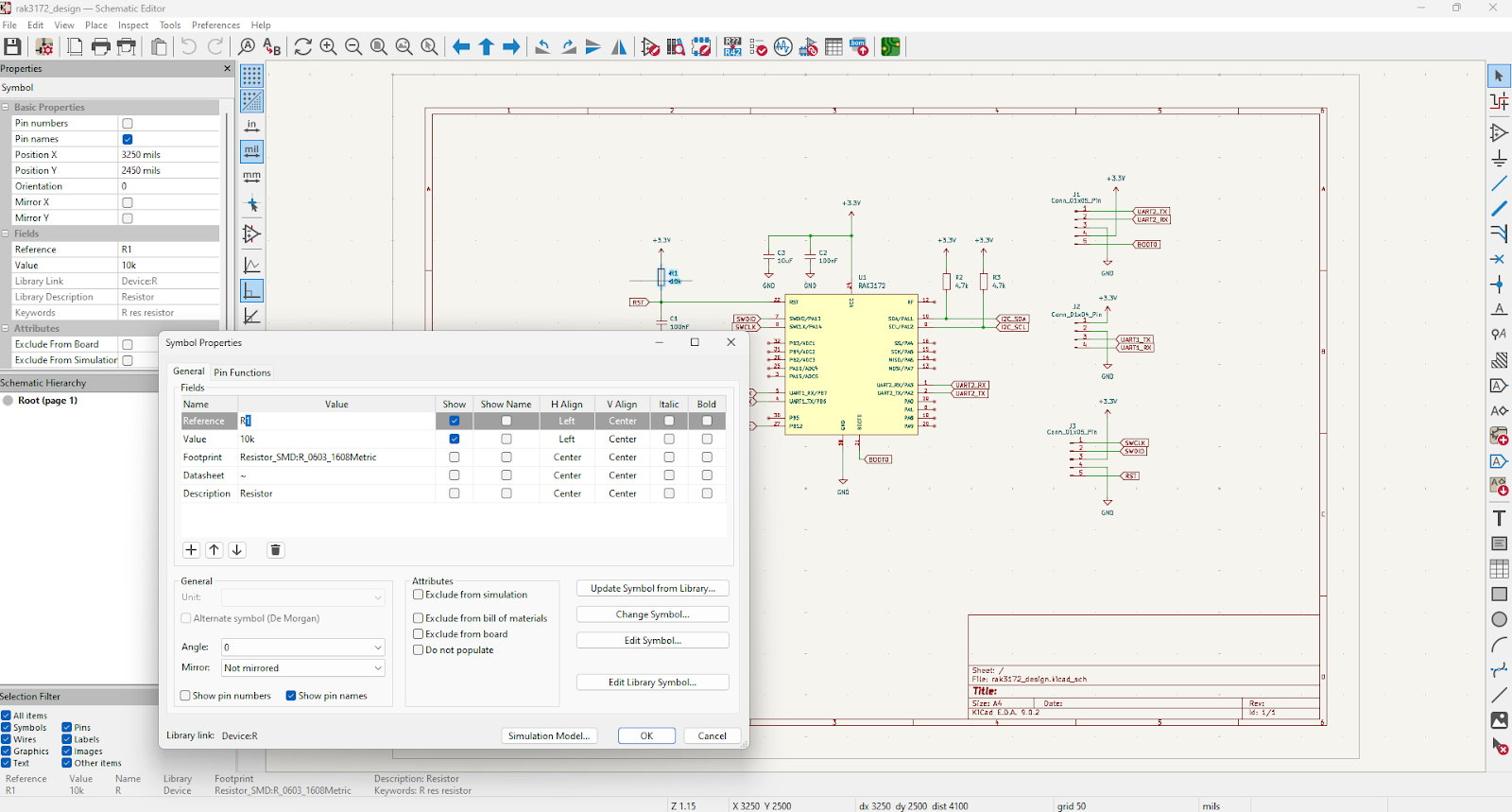Image resolution: width=1512 pixels, height=812 pixels.
Task: Click Find and Replace icon
Action: coord(272,46)
